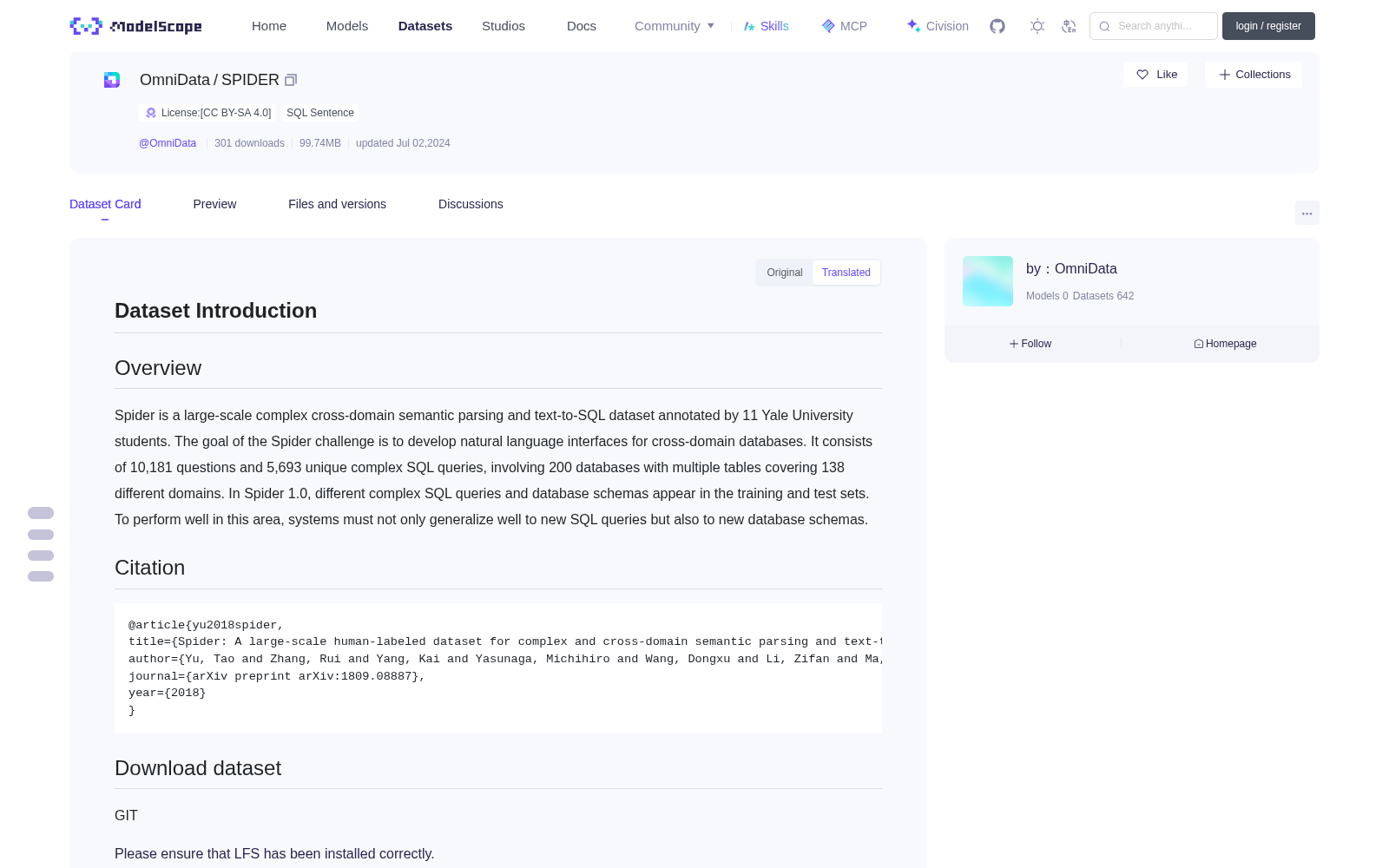This screenshot has height=868, width=1389.
Task: Open the Docs nav item
Action: 582,26
